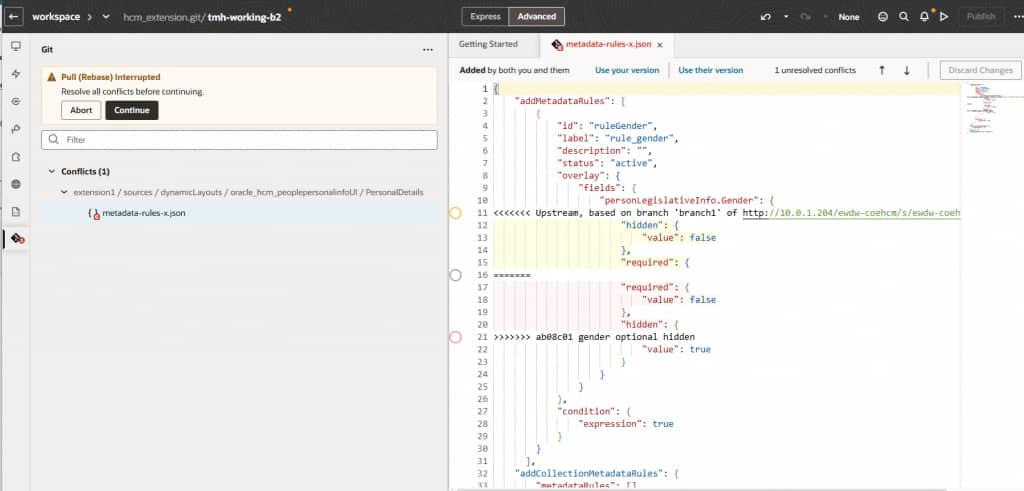Screen dimensions: 1024x491
Task: Open the lightning-bolt sidebar icon
Action: pyautogui.click(x=16, y=74)
